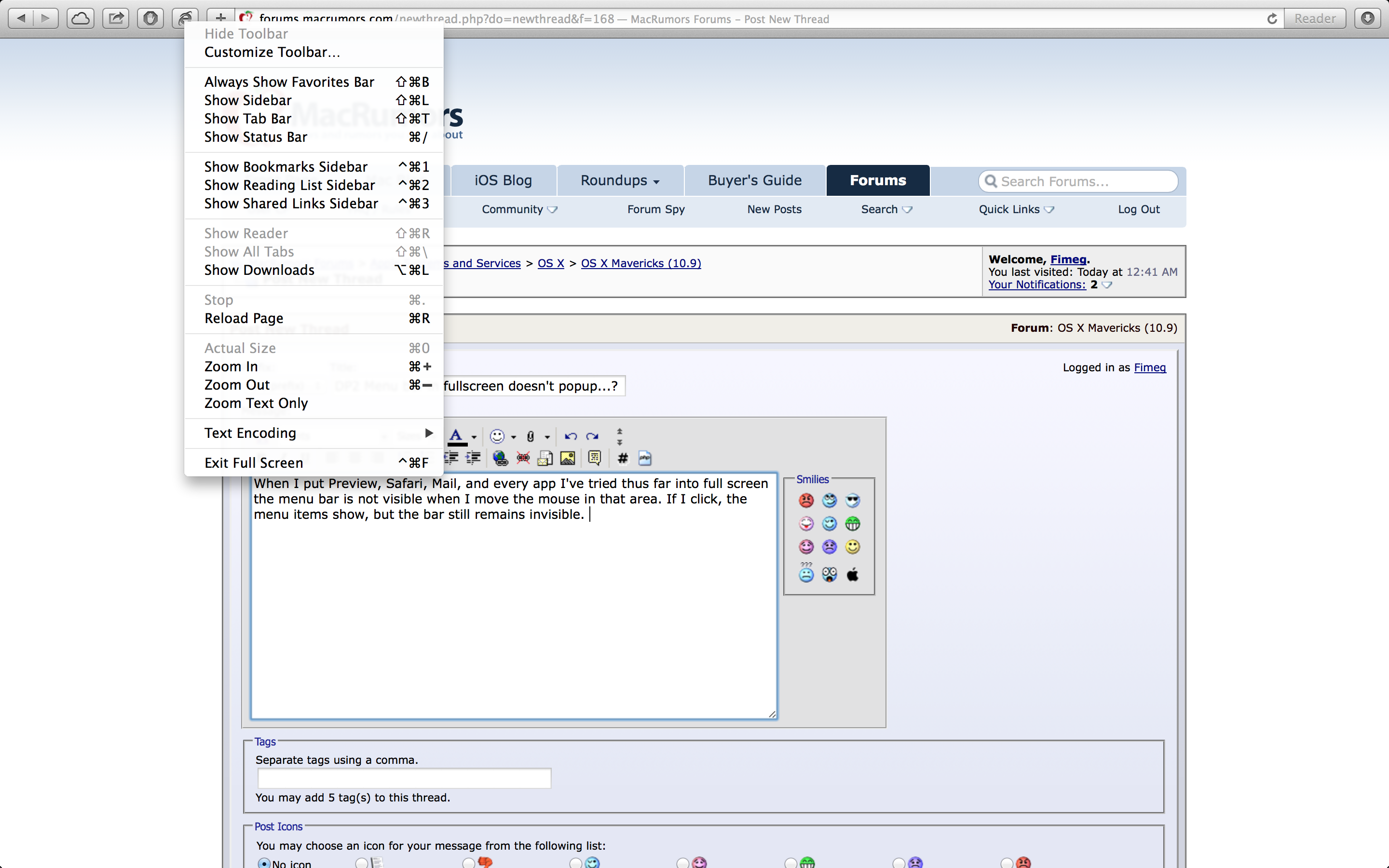
Task: Click the hand-shaped extension toolbar button
Action: point(150,18)
